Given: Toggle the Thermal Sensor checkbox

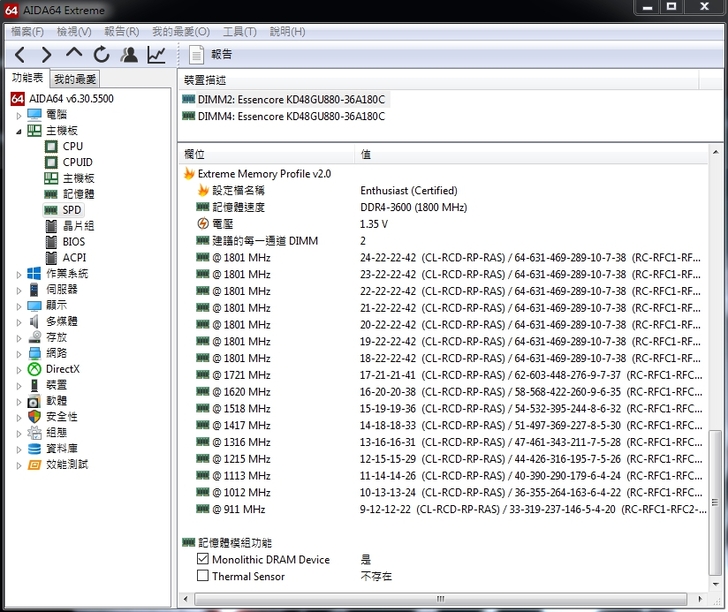Looking at the screenshot, I should [203, 576].
